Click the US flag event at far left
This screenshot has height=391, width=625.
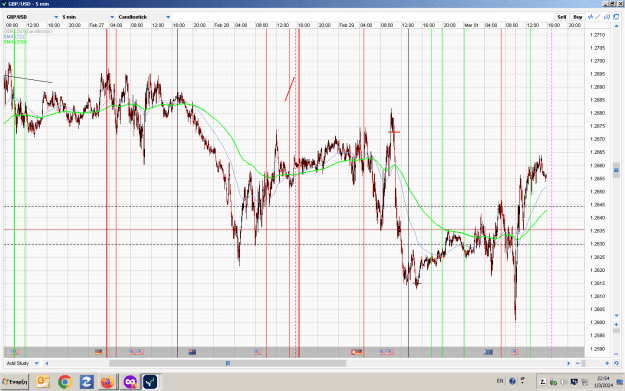pos(15,352)
